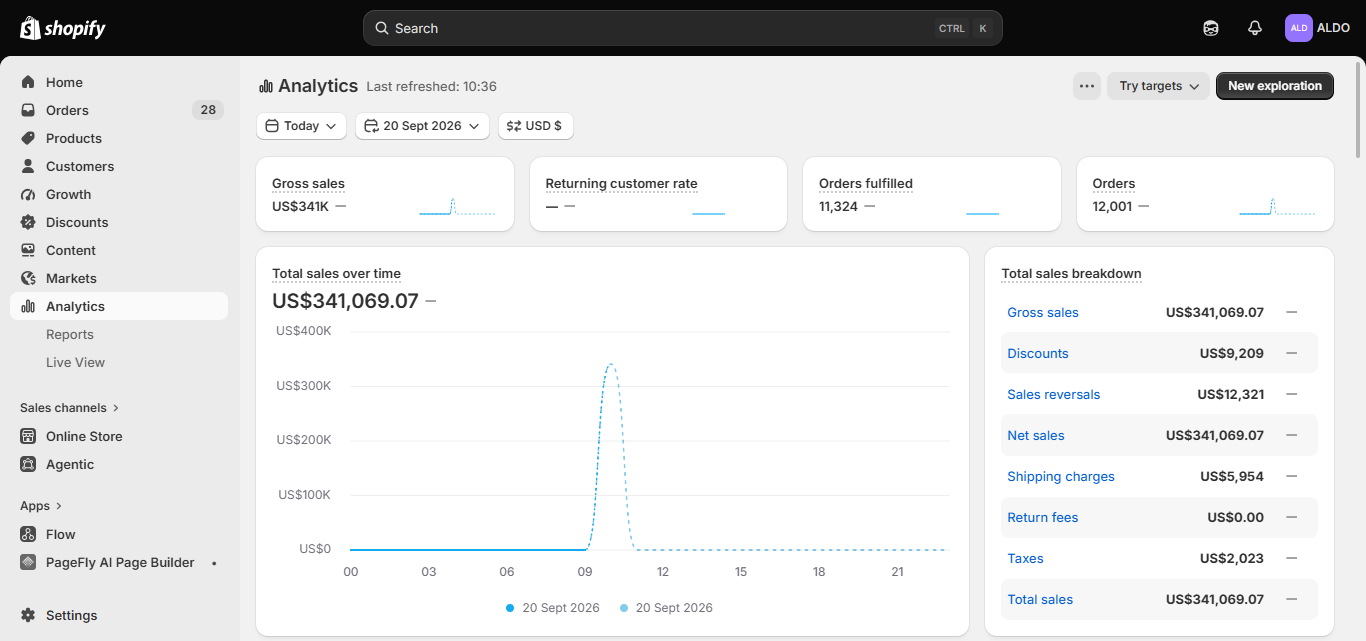Click the search magnifier icon

tap(381, 28)
